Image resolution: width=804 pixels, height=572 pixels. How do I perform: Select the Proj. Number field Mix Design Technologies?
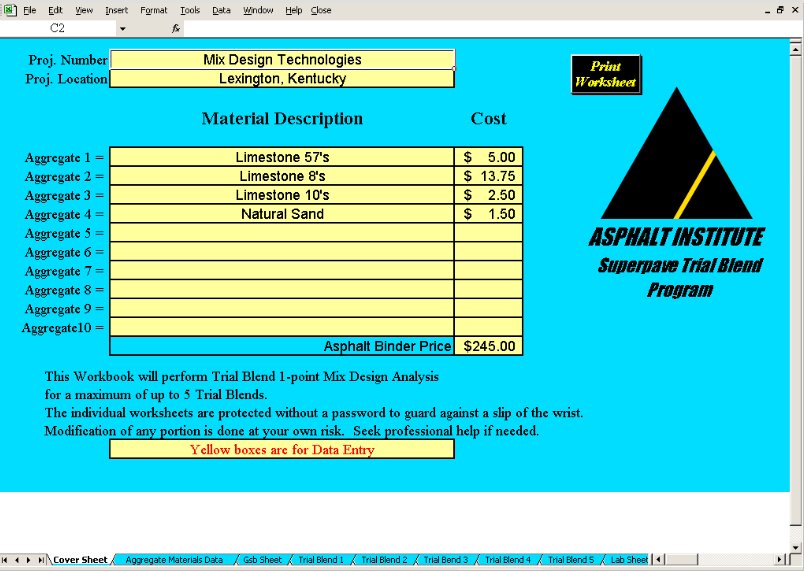[282, 59]
